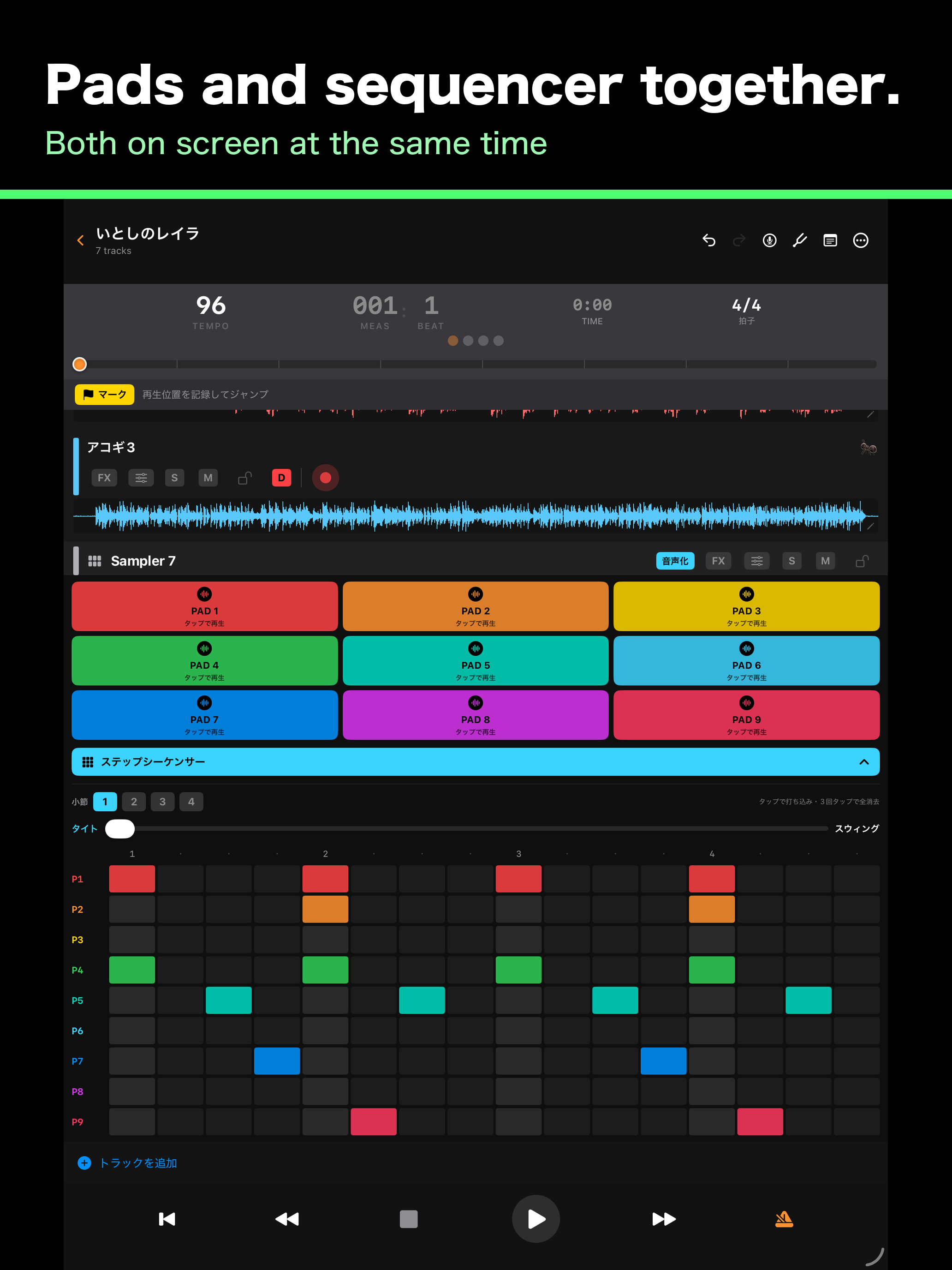
Task: Toggle the first P1 step on beat 1
Action: pyautogui.click(x=132, y=879)
